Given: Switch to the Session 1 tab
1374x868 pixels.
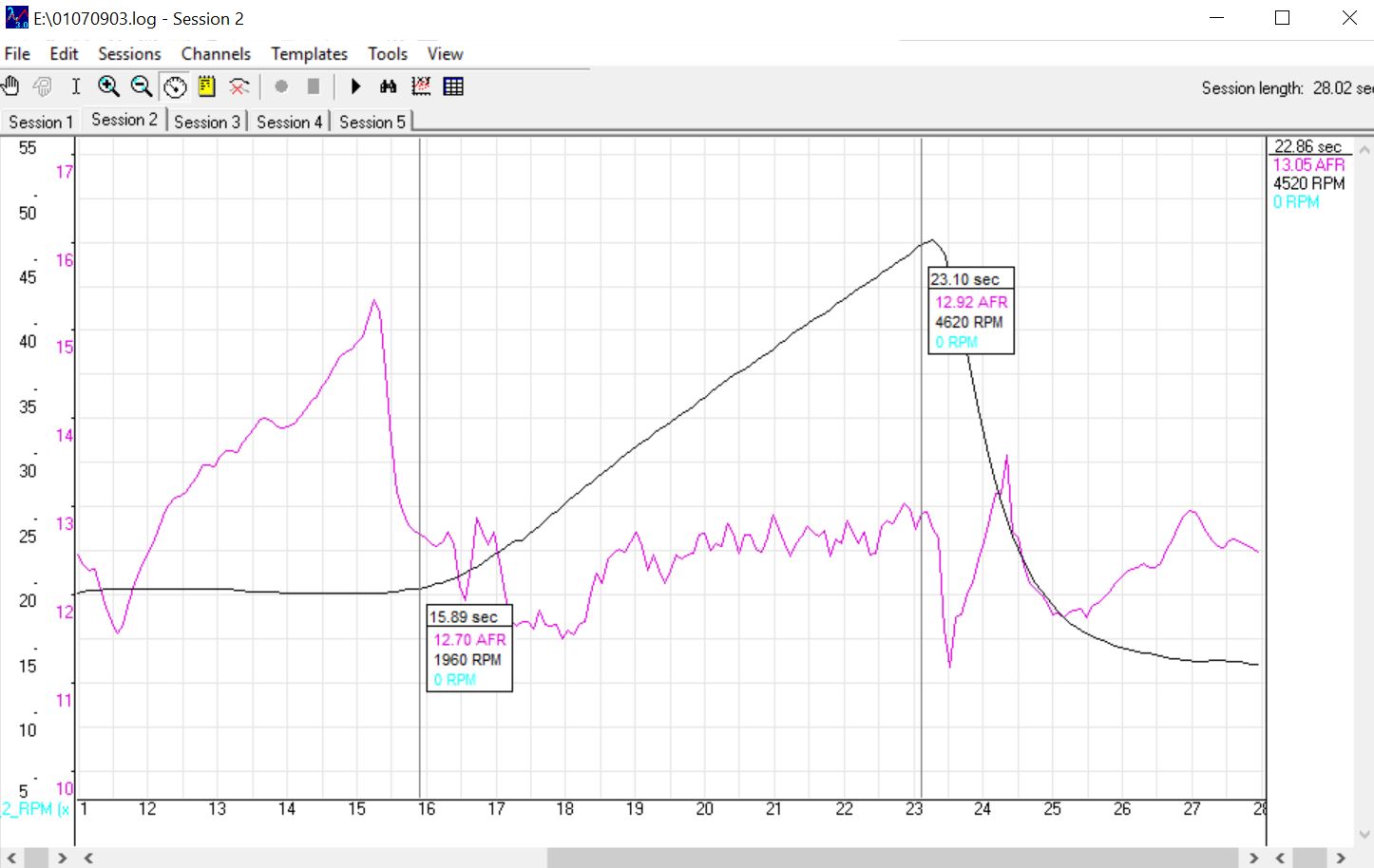Looking at the screenshot, I should (41, 122).
